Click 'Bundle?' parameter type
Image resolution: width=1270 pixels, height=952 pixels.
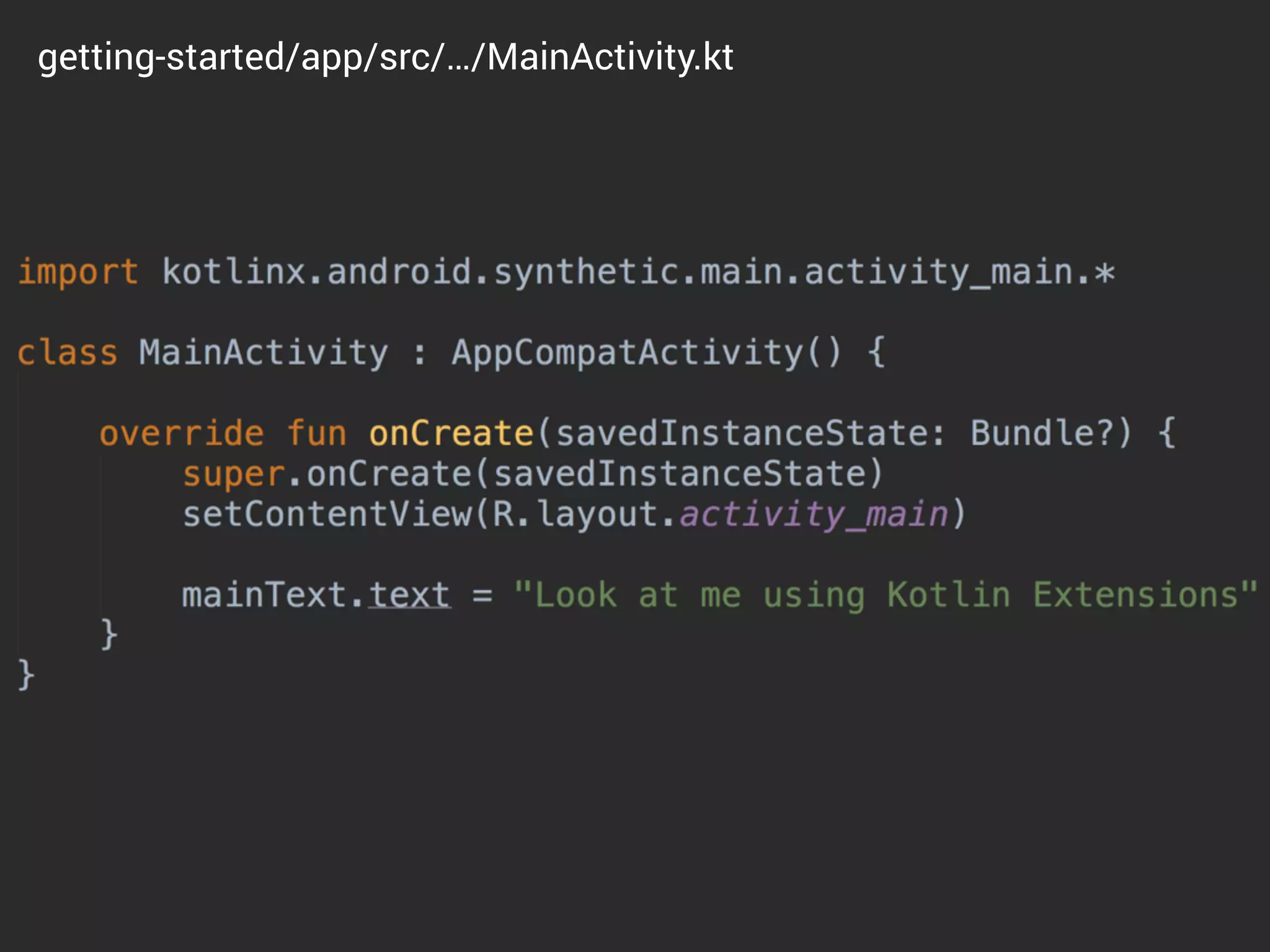point(1042,433)
